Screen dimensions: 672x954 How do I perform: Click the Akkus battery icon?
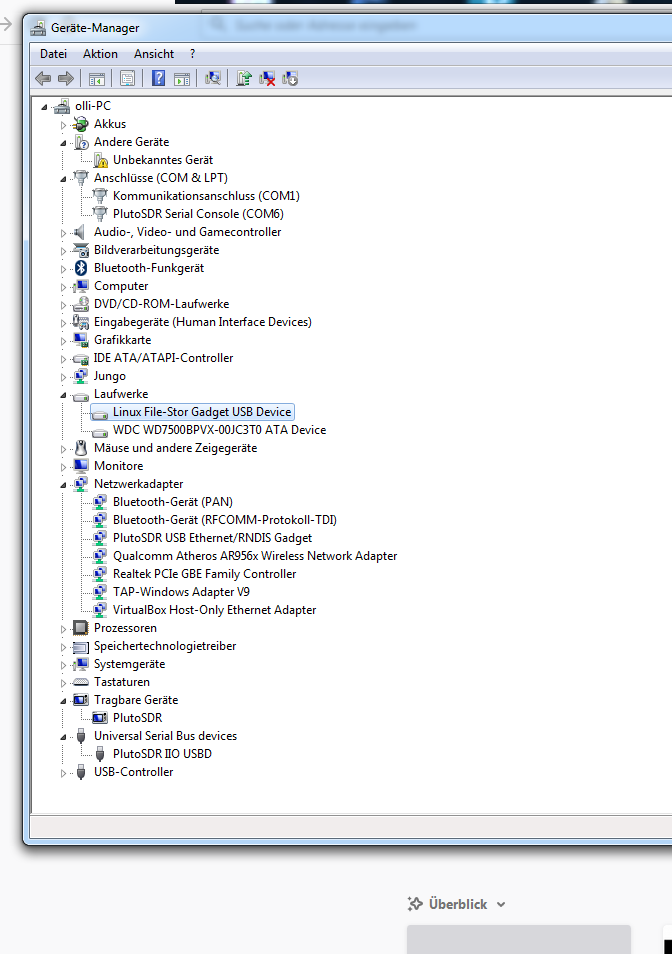pos(80,124)
